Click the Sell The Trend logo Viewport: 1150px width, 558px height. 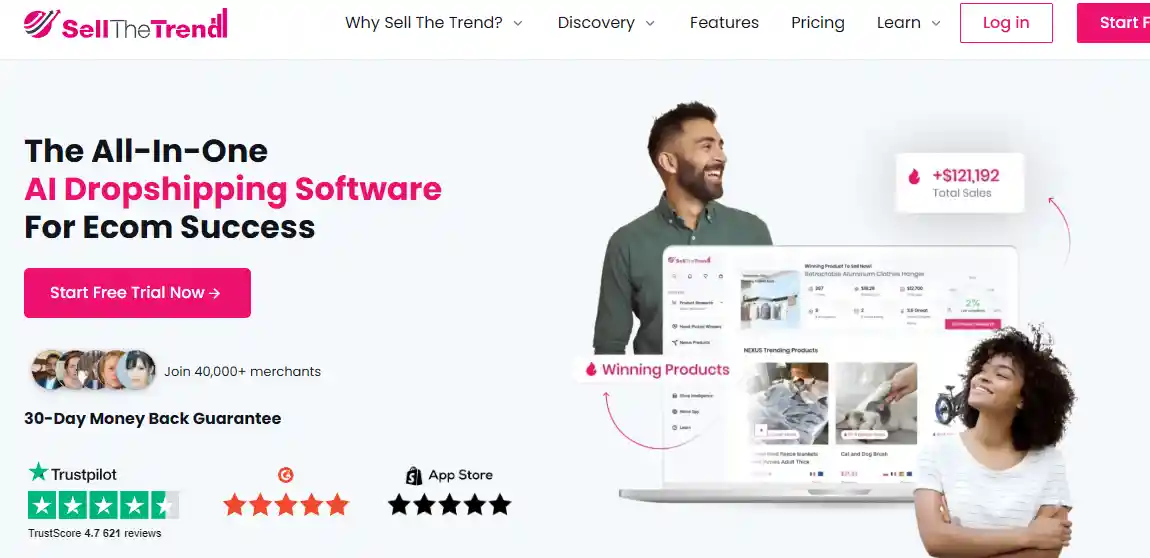[125, 23]
